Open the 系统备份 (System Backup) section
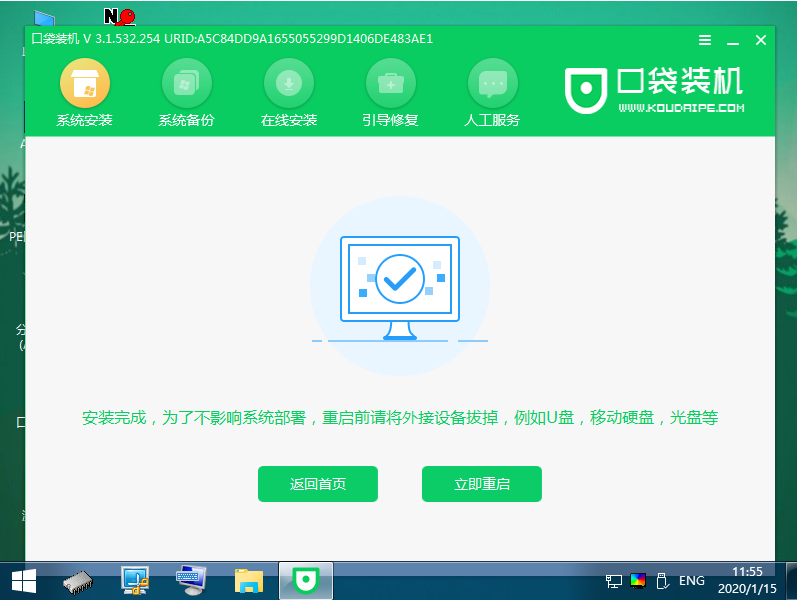The height and width of the screenshot is (600, 797). [x=186, y=94]
